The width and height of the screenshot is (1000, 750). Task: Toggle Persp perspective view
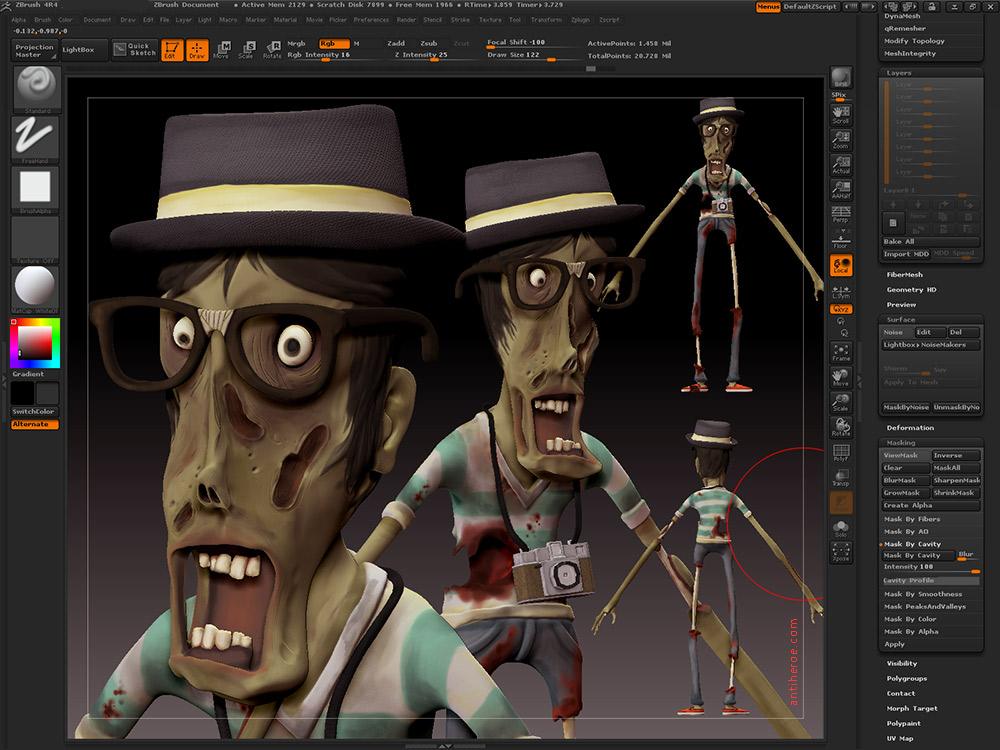(x=841, y=214)
